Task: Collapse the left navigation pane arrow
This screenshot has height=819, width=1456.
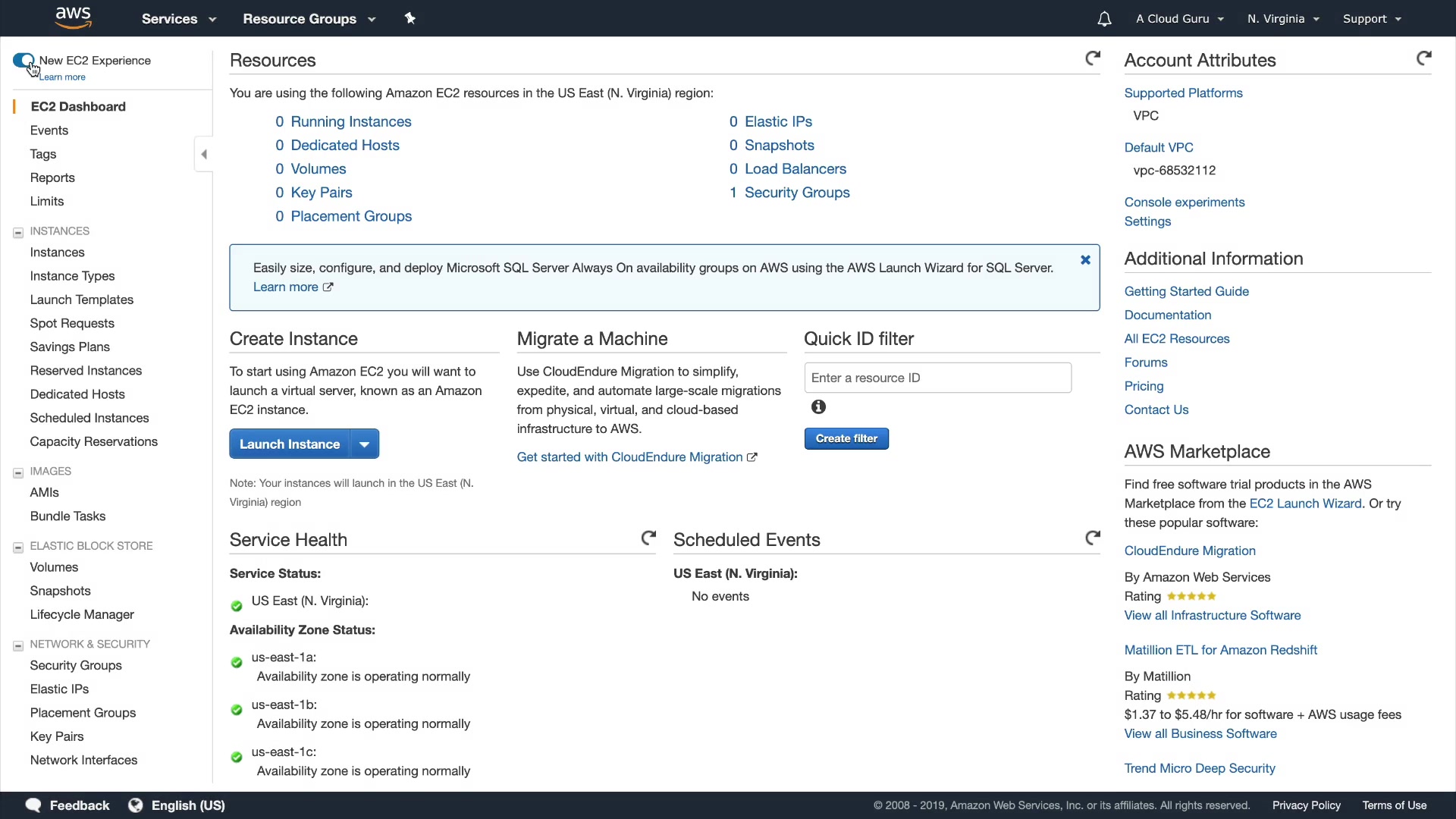Action: click(203, 155)
